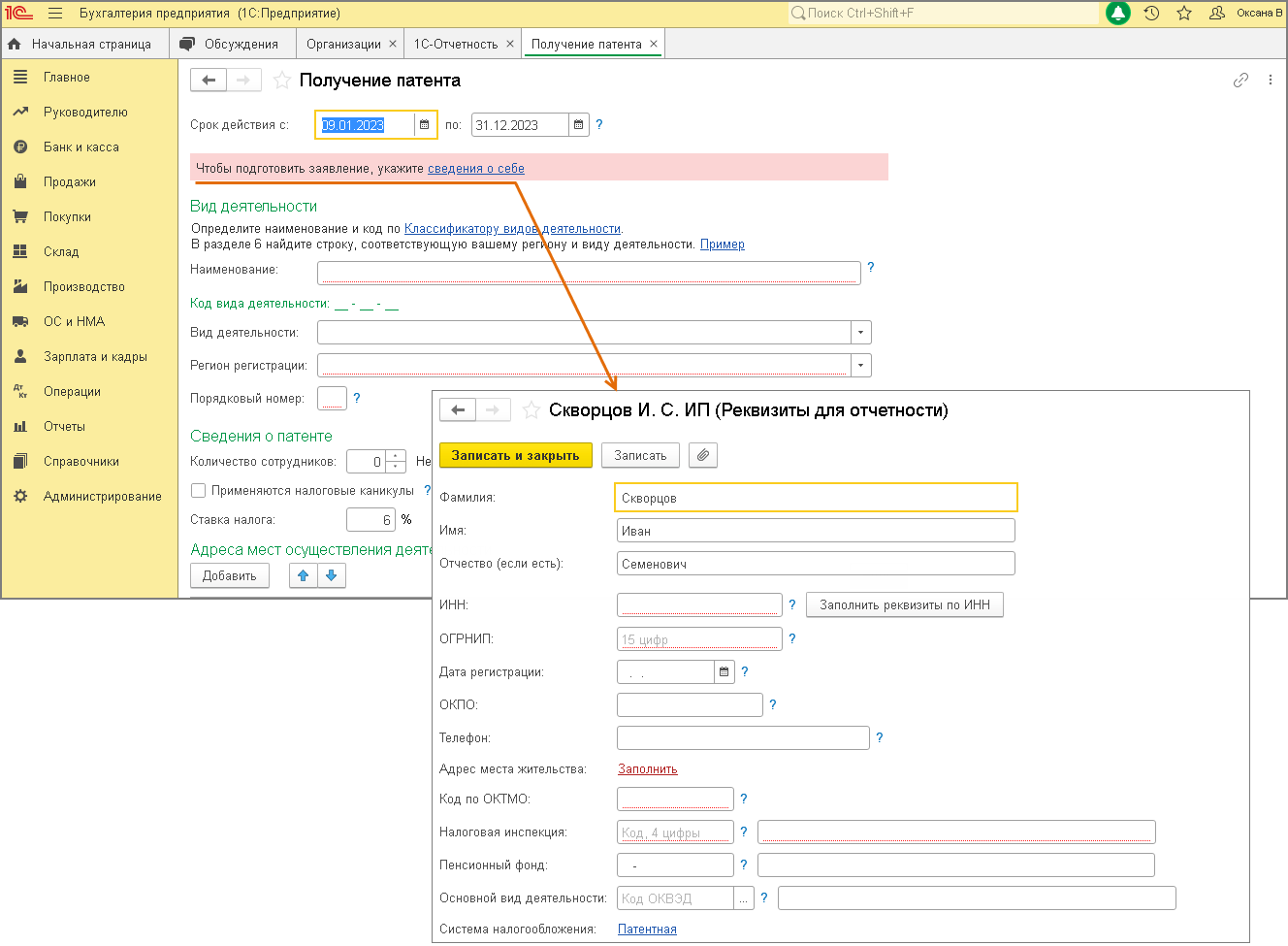The height and width of the screenshot is (946, 1288).
Task: Move address up with blue arrow
Action: tap(304, 575)
